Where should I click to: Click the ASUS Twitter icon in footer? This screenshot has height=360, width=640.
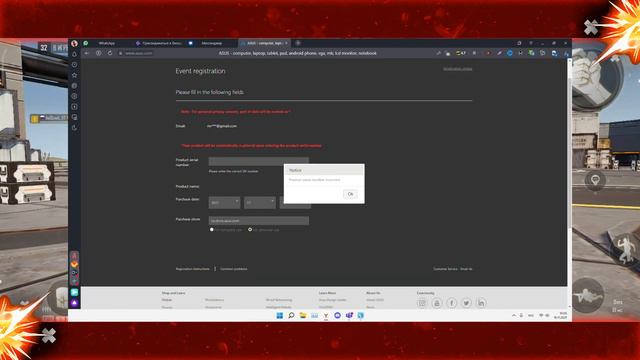[x=466, y=303]
